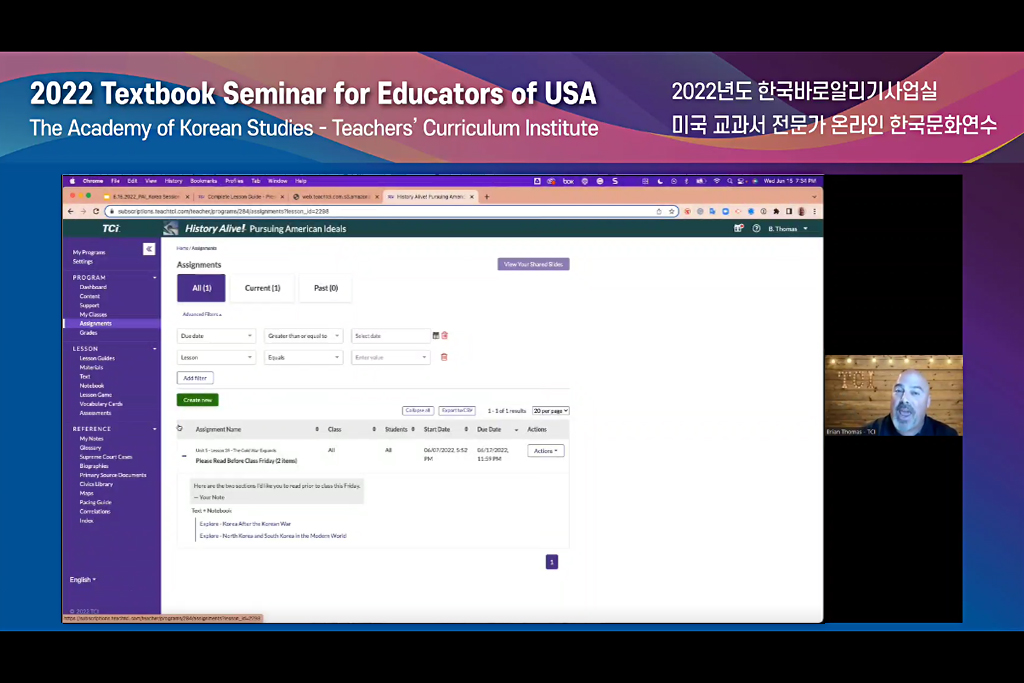Viewport: 1024px width, 683px height.
Task: Collapse the assignment row with the minus toggle
Action: click(184, 456)
